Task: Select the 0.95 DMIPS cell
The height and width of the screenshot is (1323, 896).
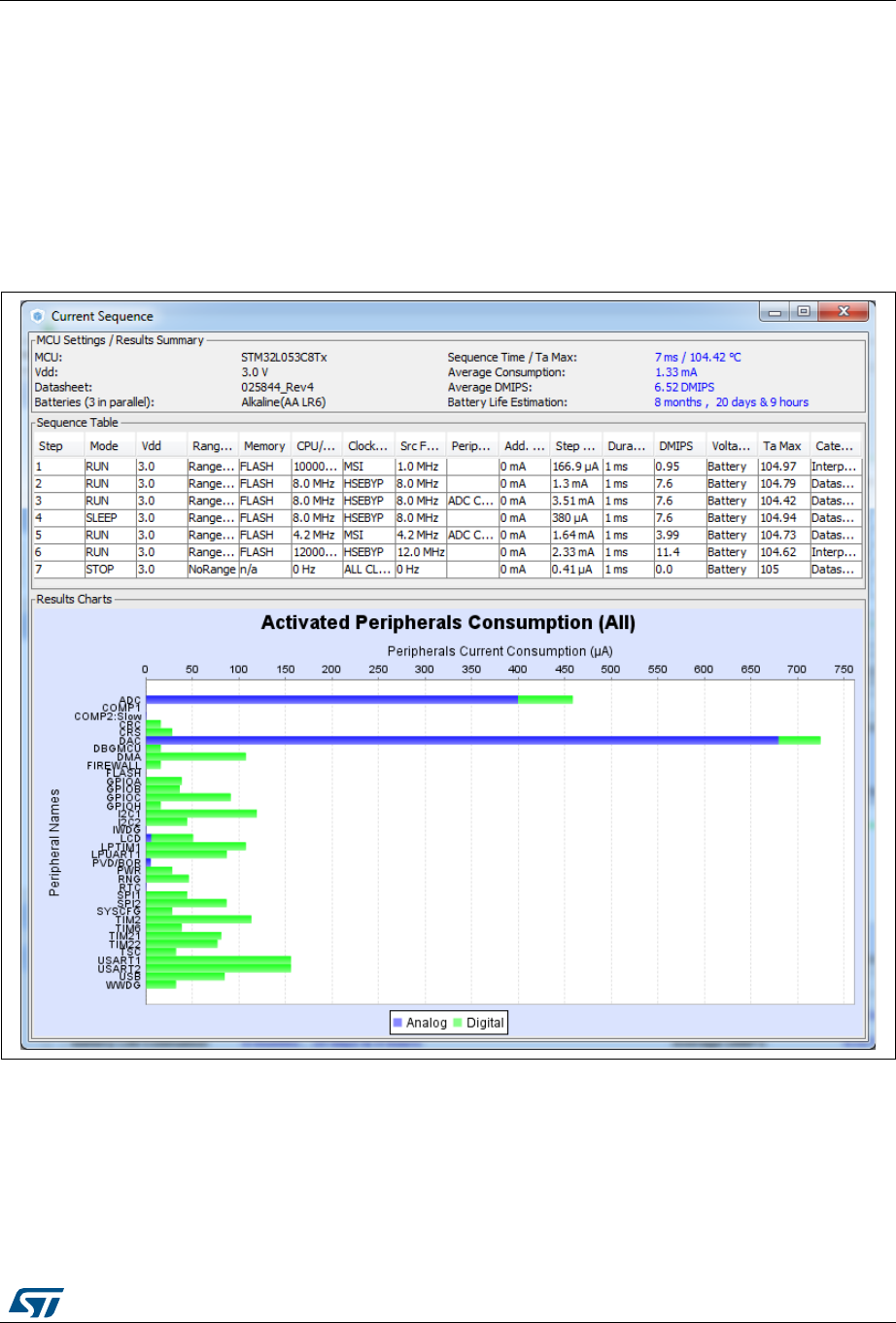Action: tap(678, 467)
